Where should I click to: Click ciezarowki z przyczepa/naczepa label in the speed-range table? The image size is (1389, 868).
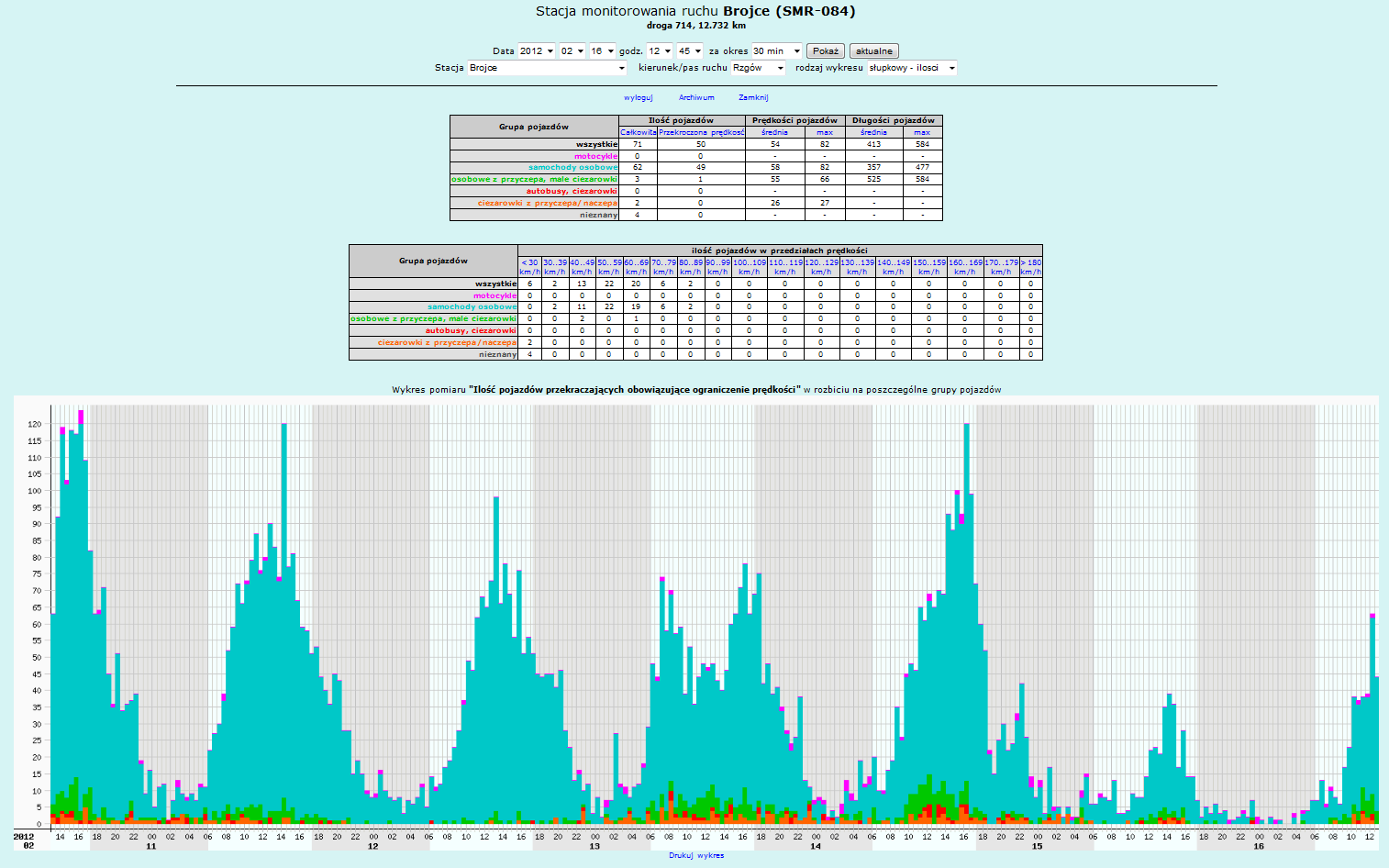[447, 342]
